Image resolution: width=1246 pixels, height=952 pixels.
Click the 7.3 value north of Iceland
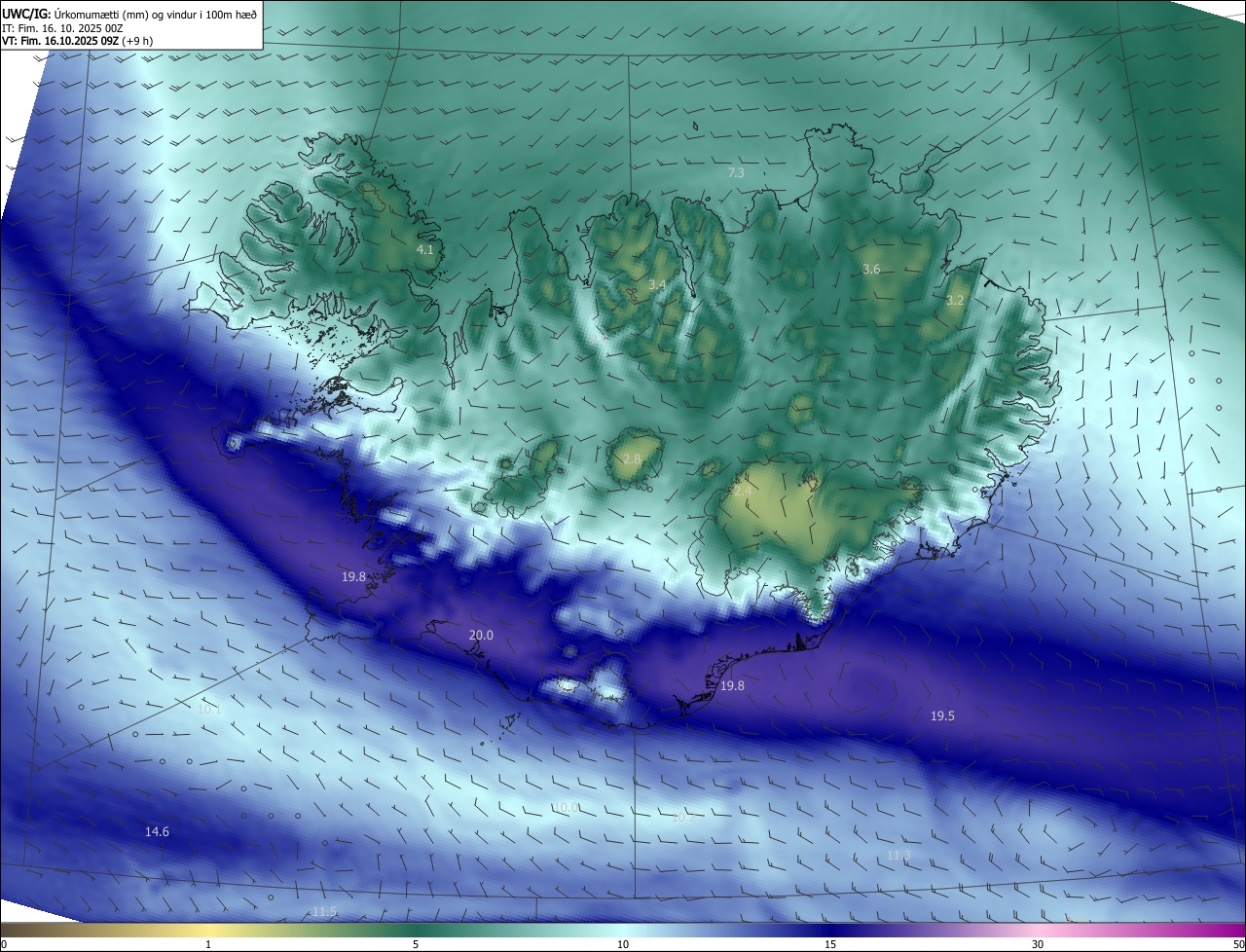[x=736, y=172]
